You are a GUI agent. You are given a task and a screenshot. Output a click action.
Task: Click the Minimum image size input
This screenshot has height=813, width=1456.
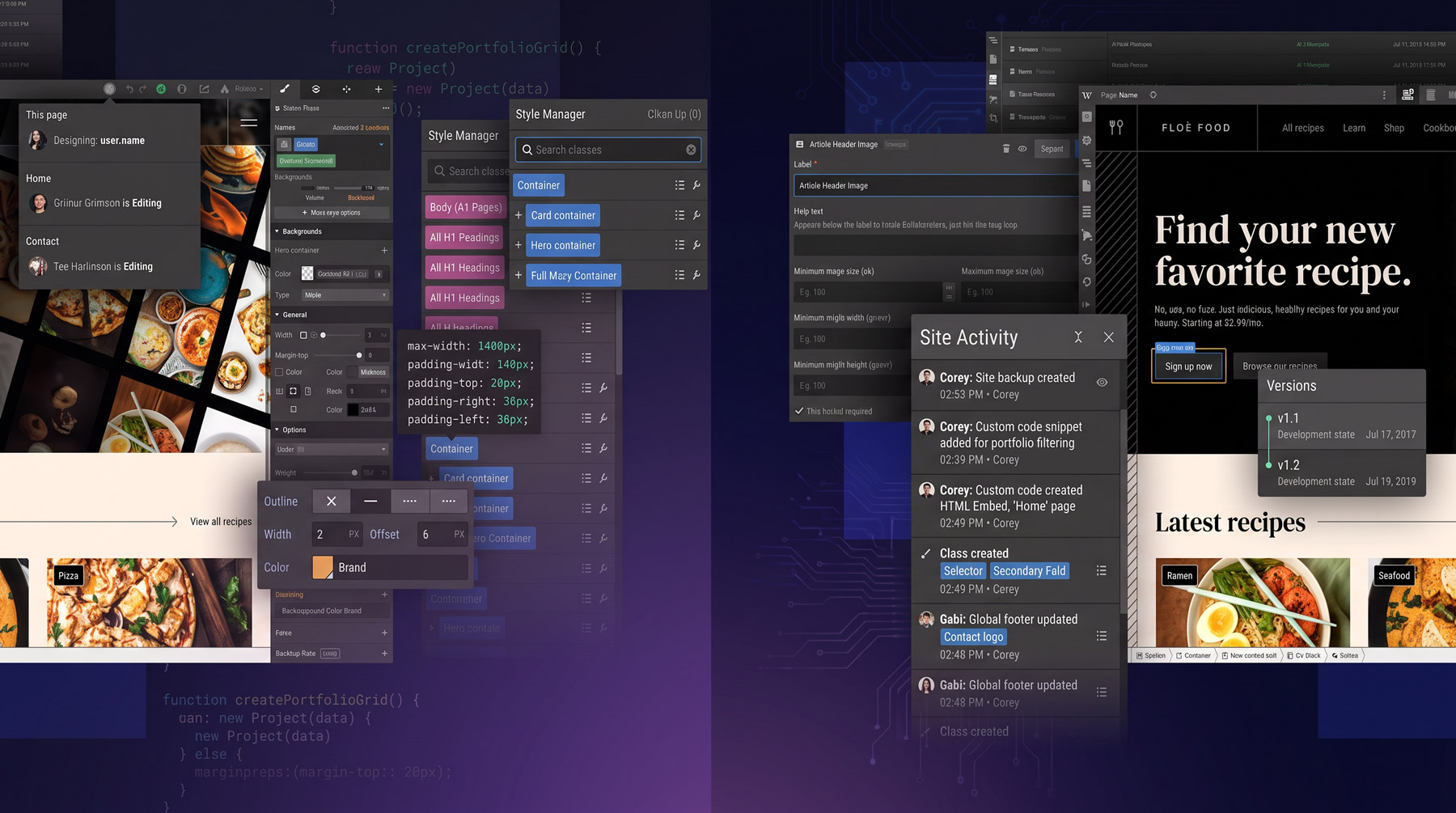(x=868, y=292)
